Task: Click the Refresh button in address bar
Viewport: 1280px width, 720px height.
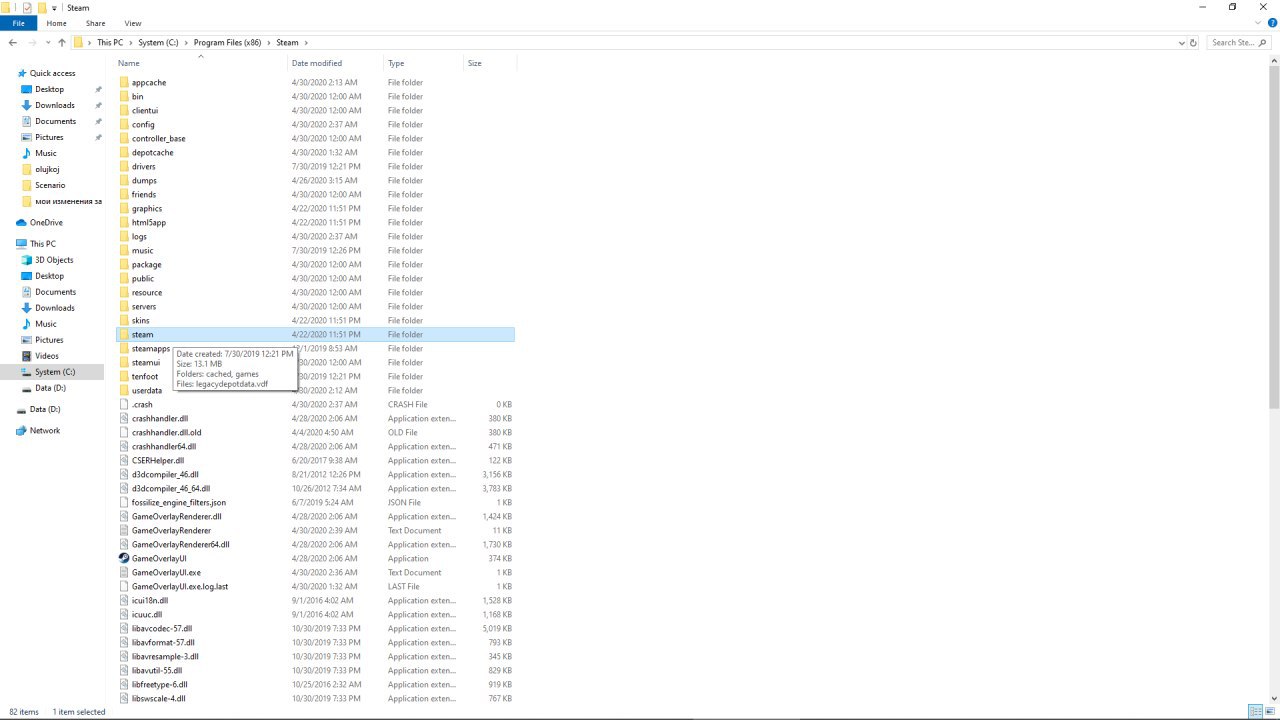Action: tap(1193, 43)
